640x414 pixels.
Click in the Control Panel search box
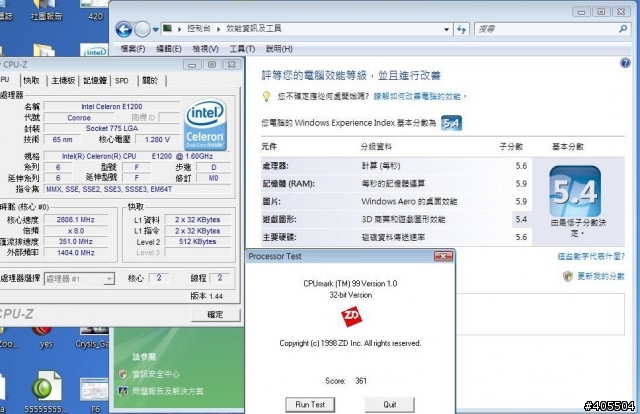coord(547,29)
